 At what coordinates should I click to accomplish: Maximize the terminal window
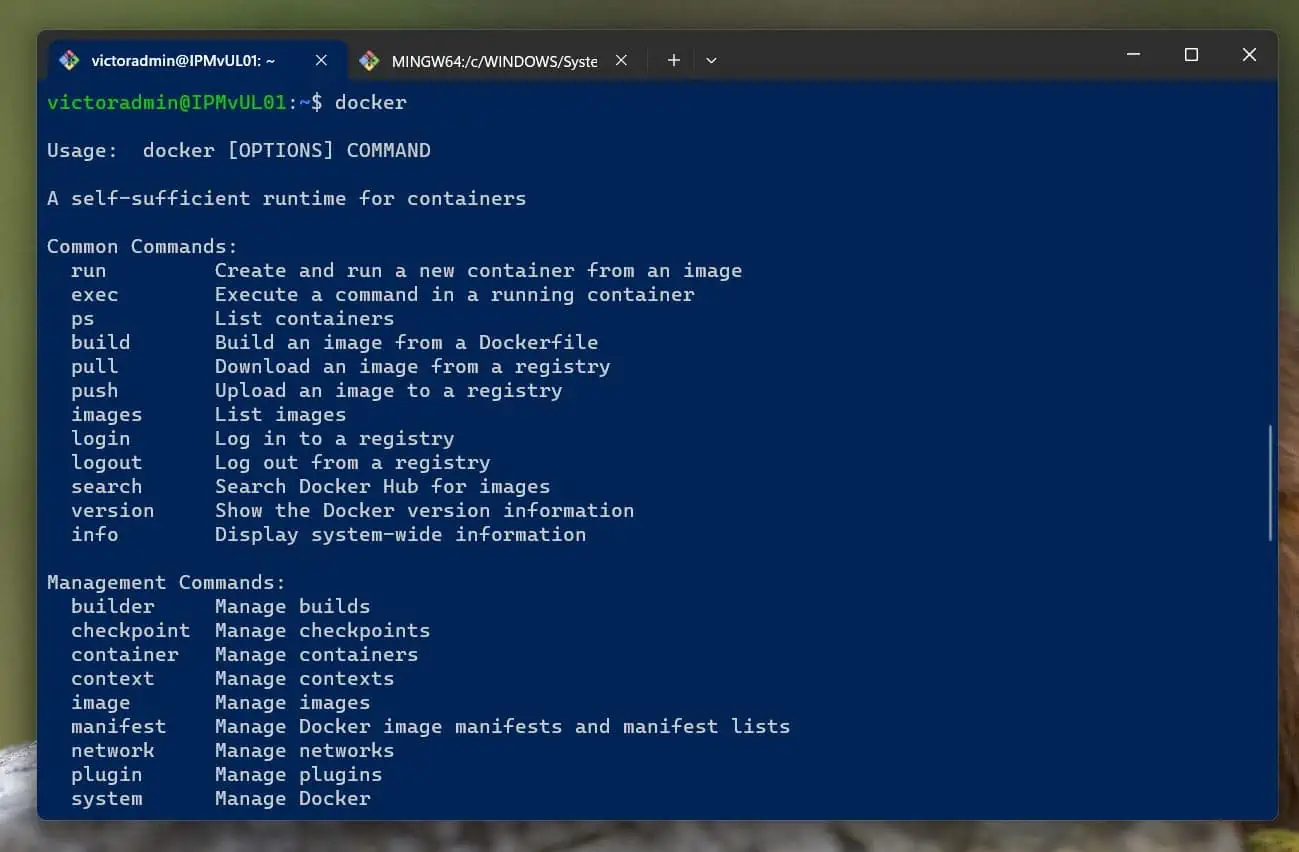(x=1191, y=55)
